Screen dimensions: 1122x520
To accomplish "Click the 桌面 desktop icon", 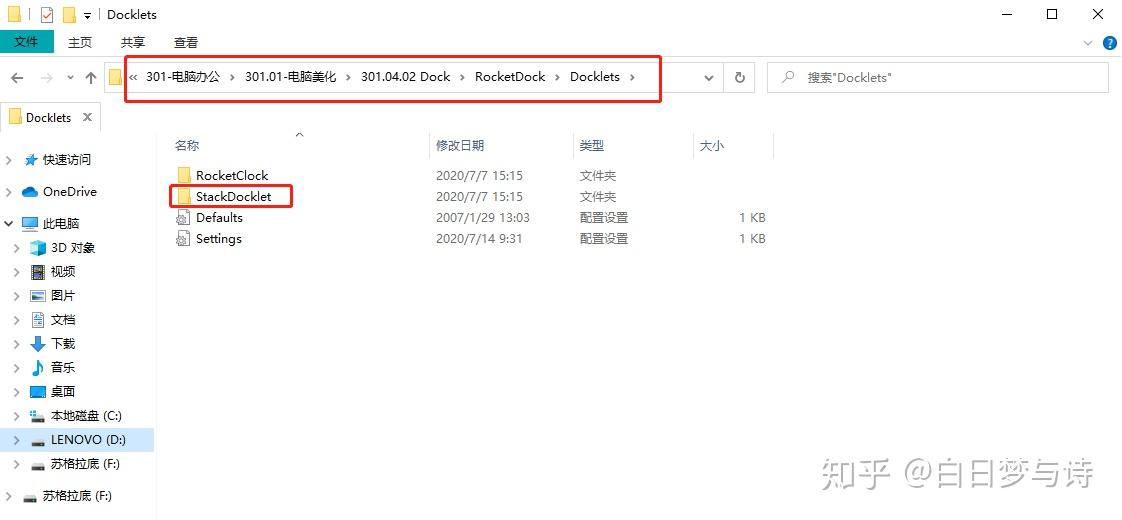I will tap(38, 392).
